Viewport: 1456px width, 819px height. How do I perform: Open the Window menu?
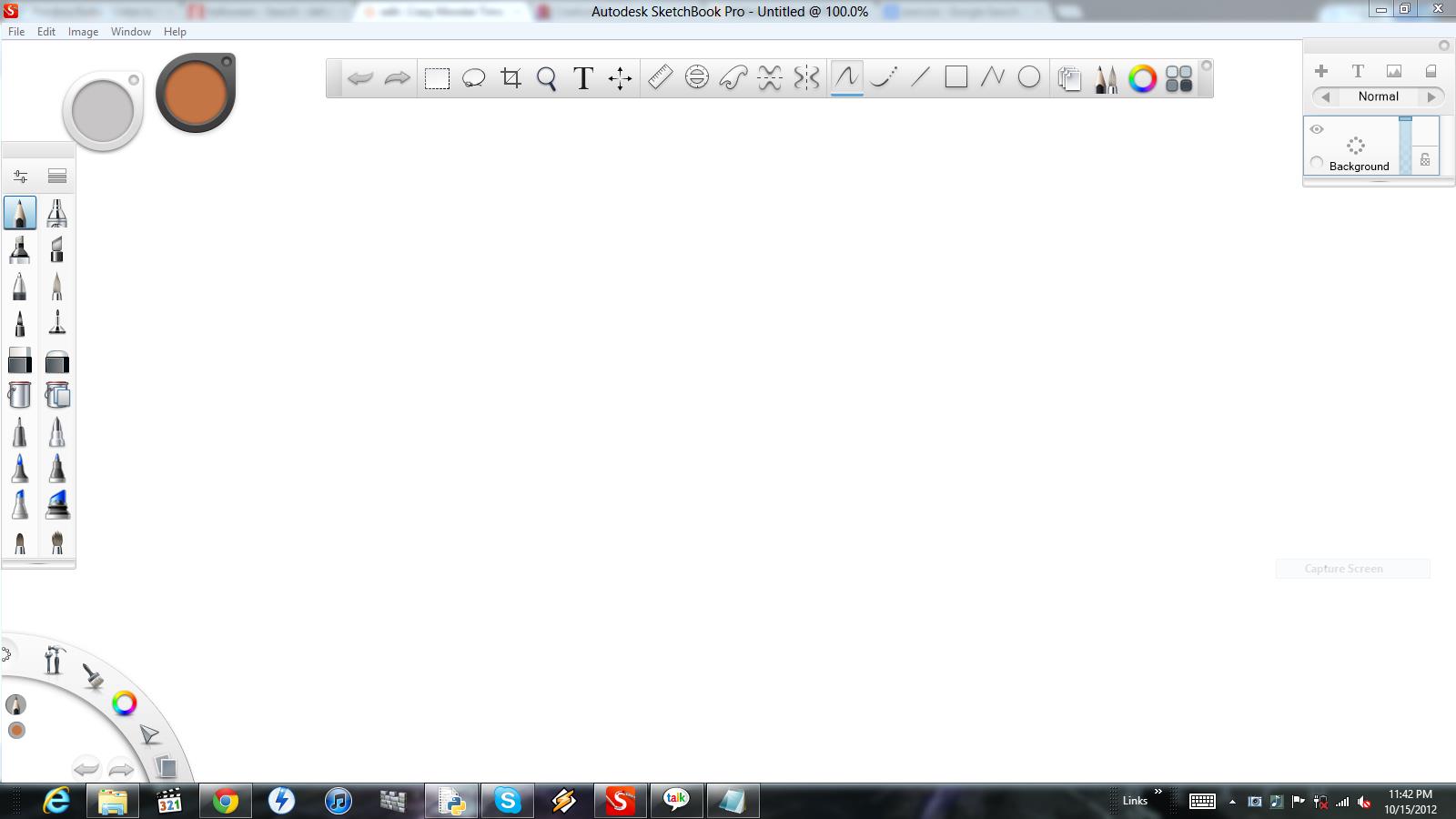[x=131, y=32]
